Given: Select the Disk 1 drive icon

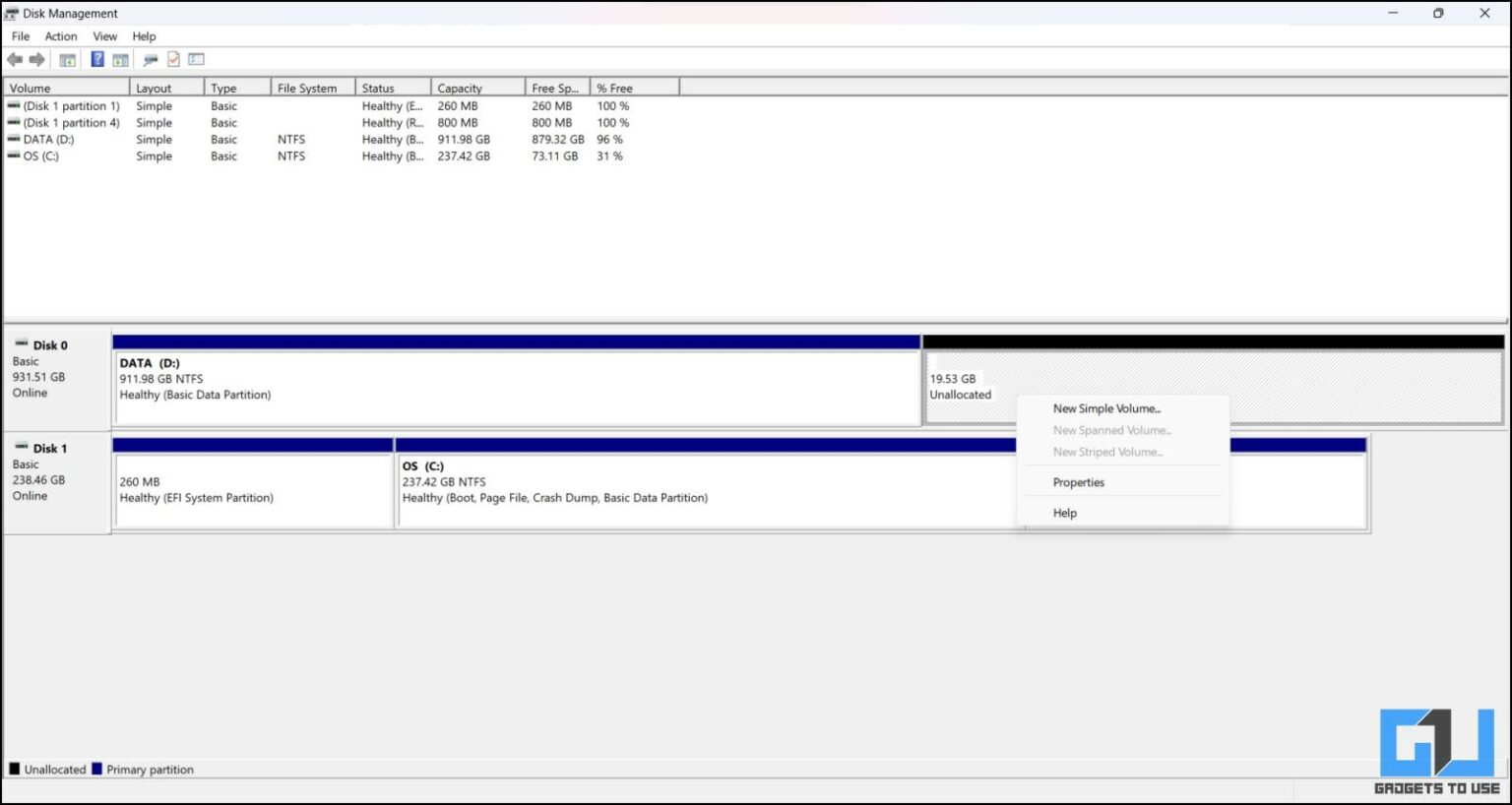Looking at the screenshot, I should (x=22, y=448).
